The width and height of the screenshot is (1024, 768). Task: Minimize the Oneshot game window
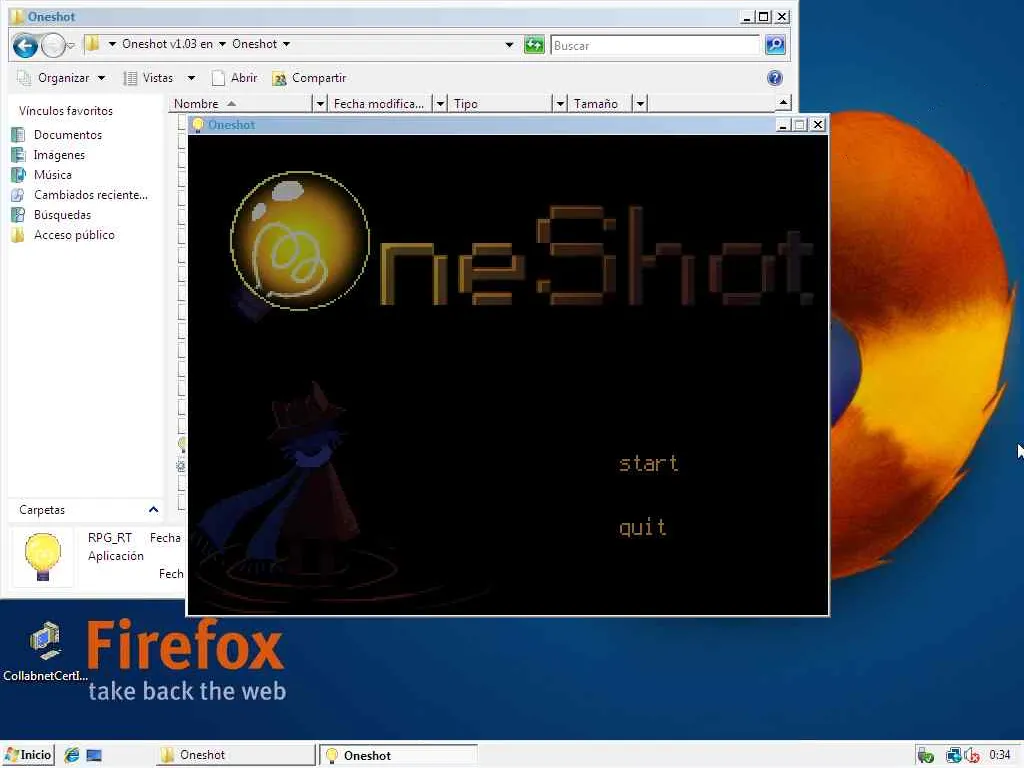tap(782, 125)
